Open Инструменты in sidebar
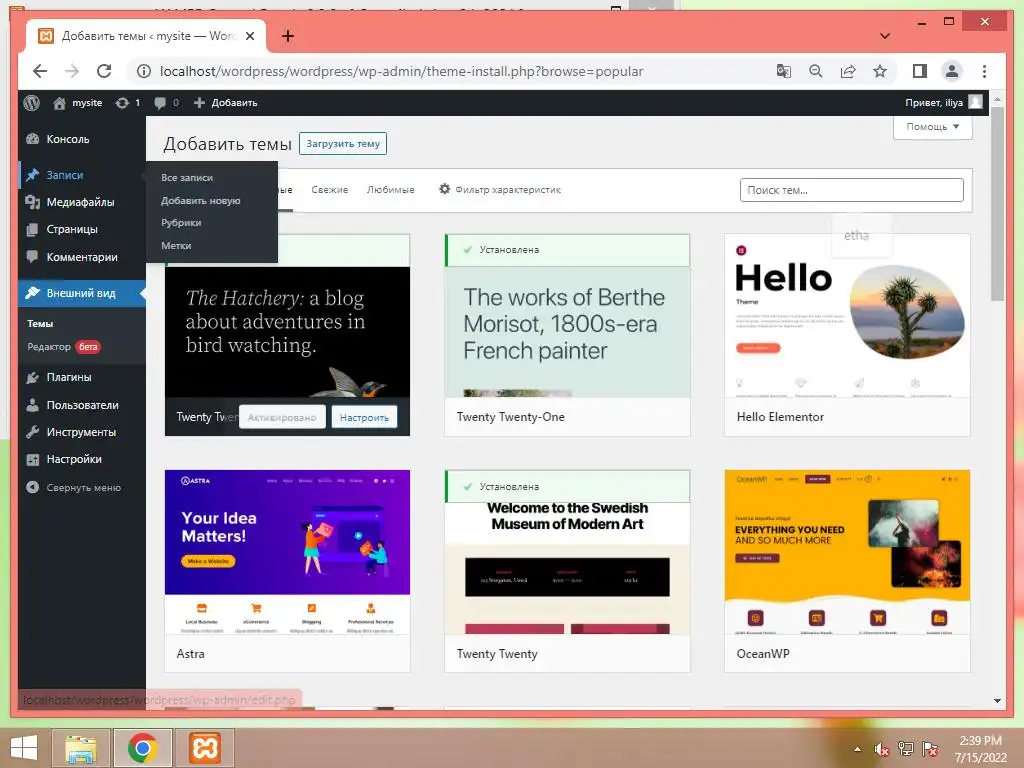Viewport: 1024px width, 768px height. tap(82, 432)
